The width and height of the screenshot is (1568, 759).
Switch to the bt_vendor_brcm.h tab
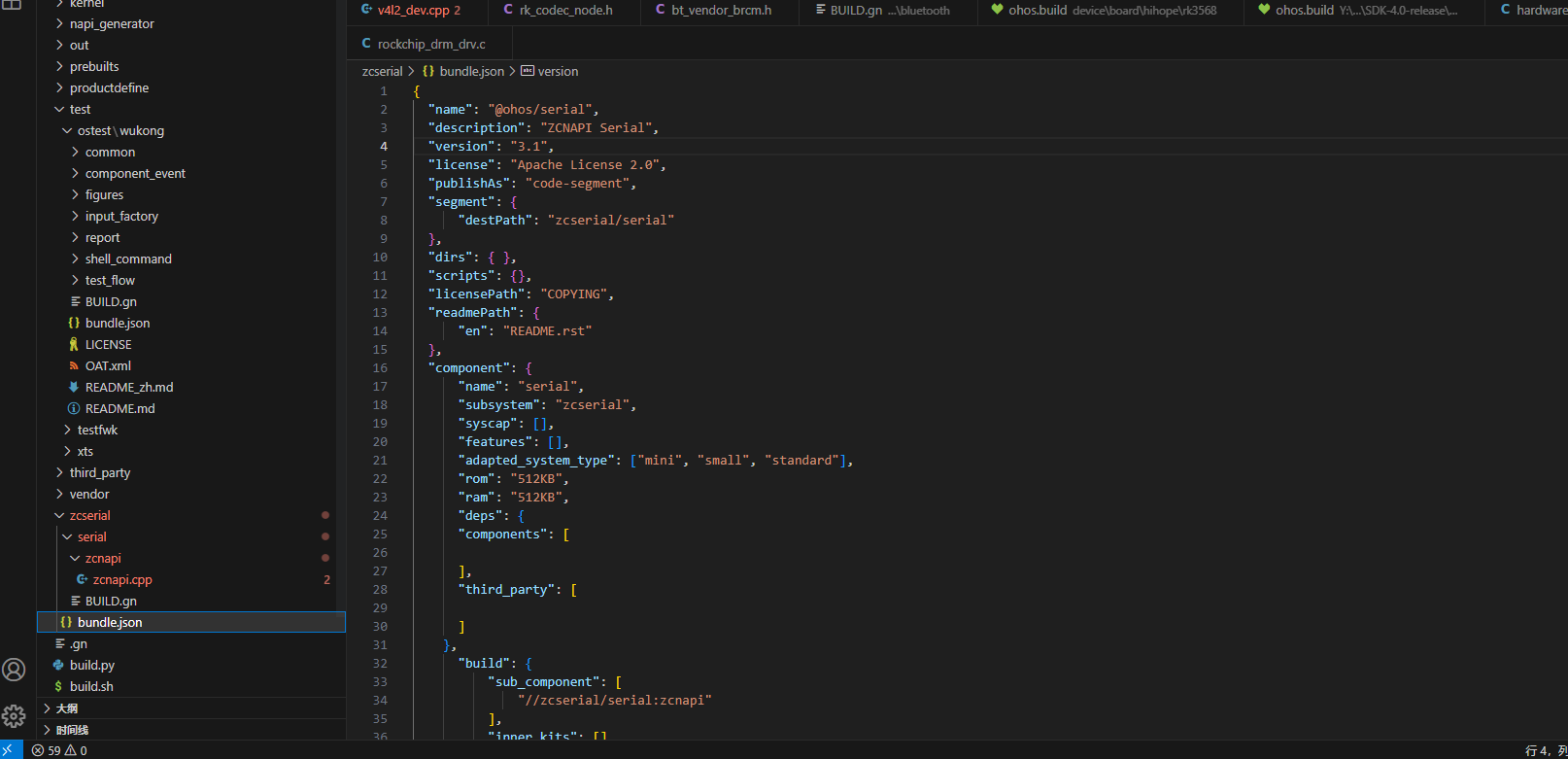(x=719, y=11)
